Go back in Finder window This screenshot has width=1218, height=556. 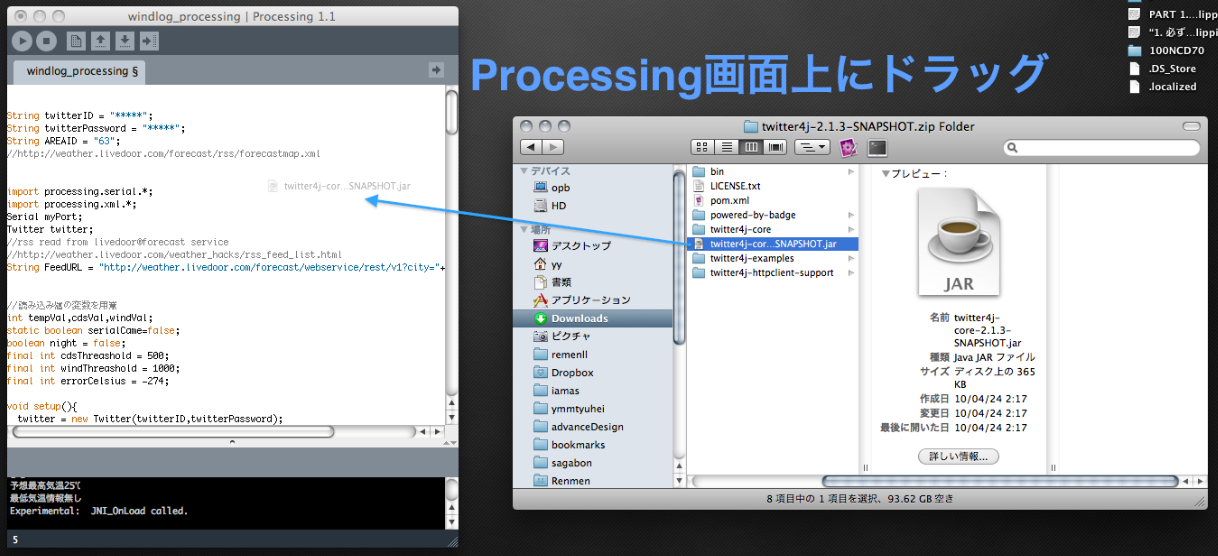pyautogui.click(x=531, y=148)
